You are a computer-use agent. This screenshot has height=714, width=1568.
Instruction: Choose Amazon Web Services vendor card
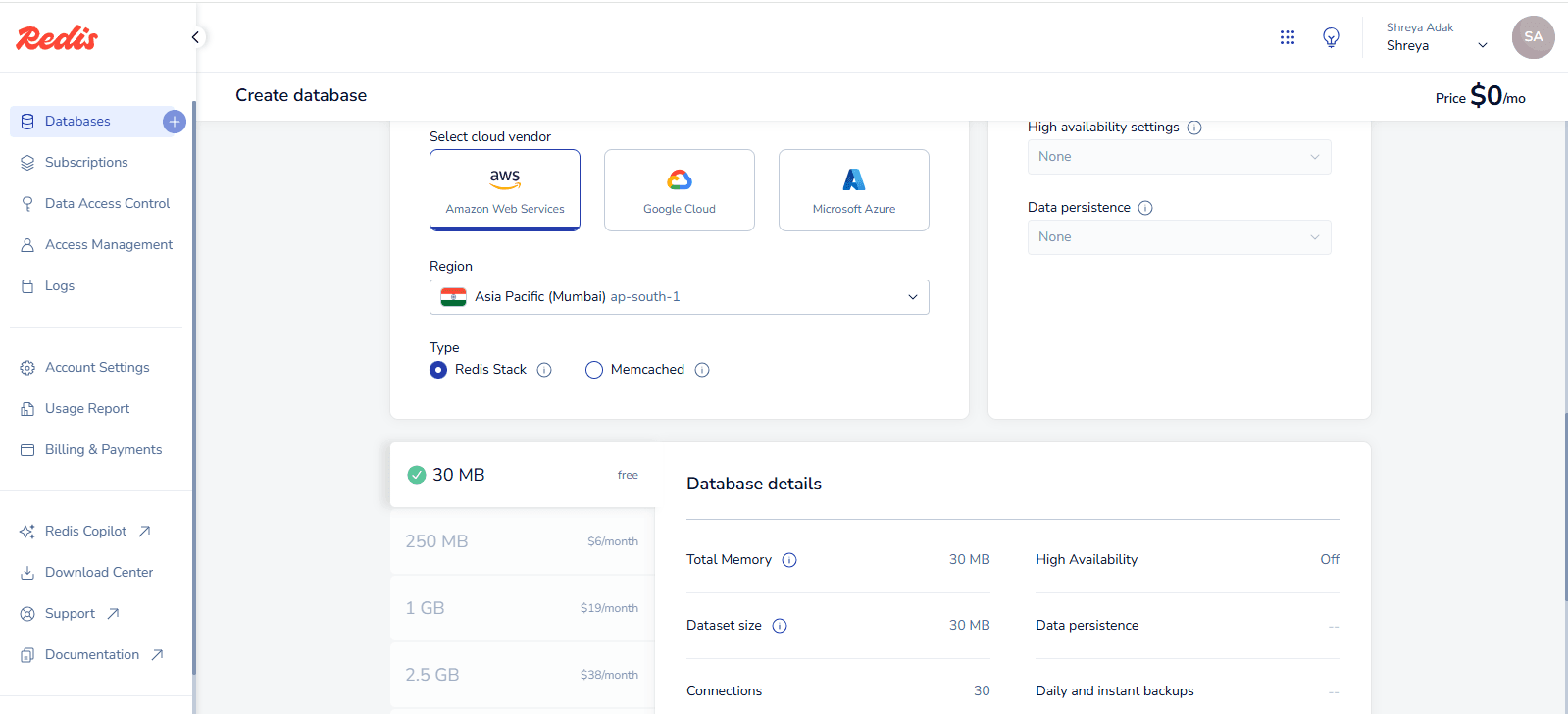pos(505,190)
